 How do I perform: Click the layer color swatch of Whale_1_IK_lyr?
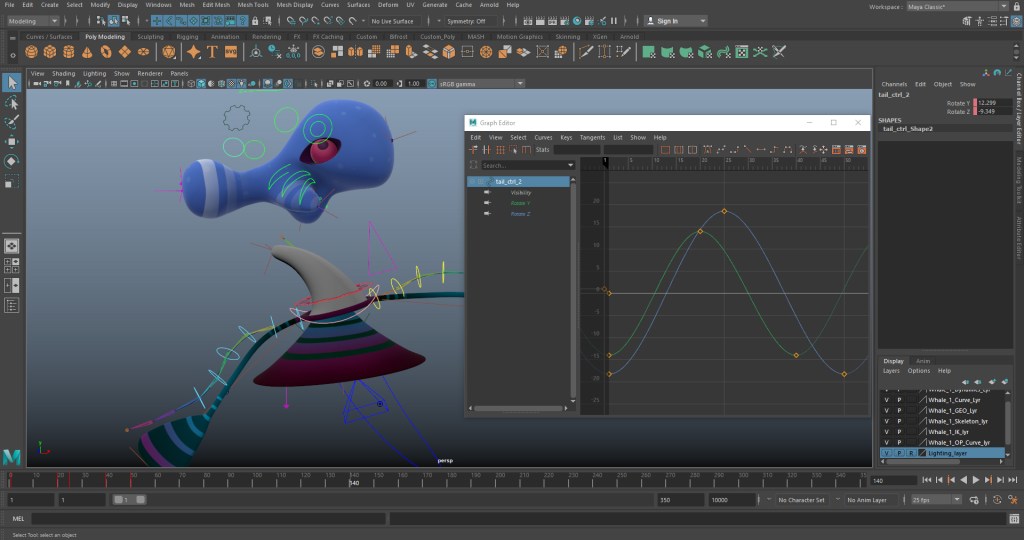[923, 432]
